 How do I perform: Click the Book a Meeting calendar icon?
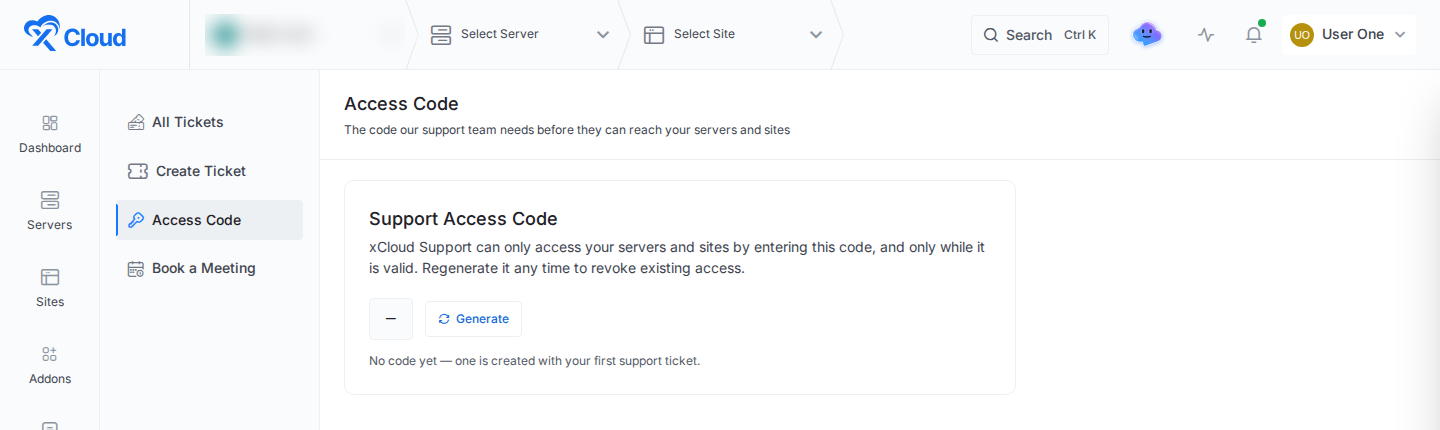[x=136, y=268]
